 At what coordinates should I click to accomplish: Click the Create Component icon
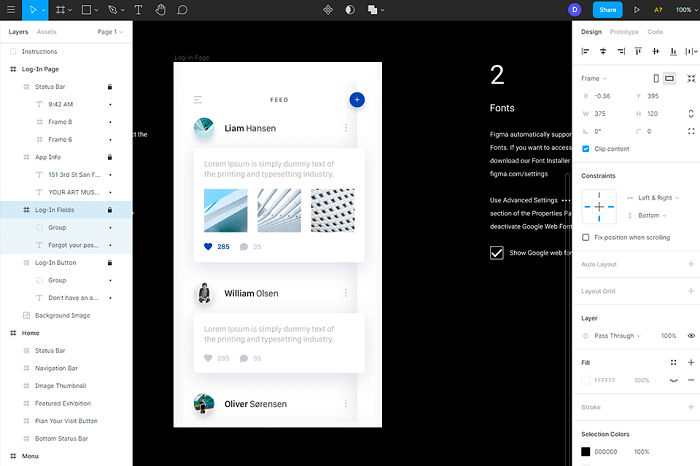coord(328,10)
